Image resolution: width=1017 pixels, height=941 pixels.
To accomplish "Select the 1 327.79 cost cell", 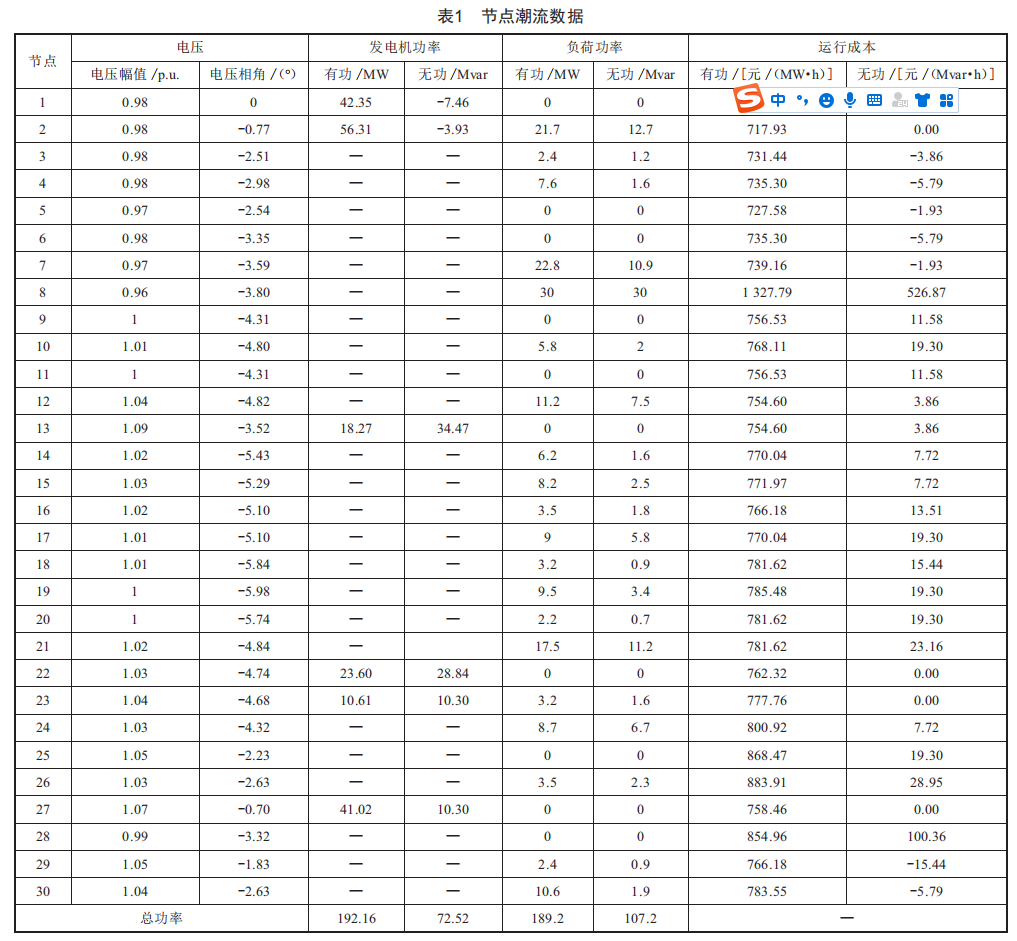I will tap(767, 293).
